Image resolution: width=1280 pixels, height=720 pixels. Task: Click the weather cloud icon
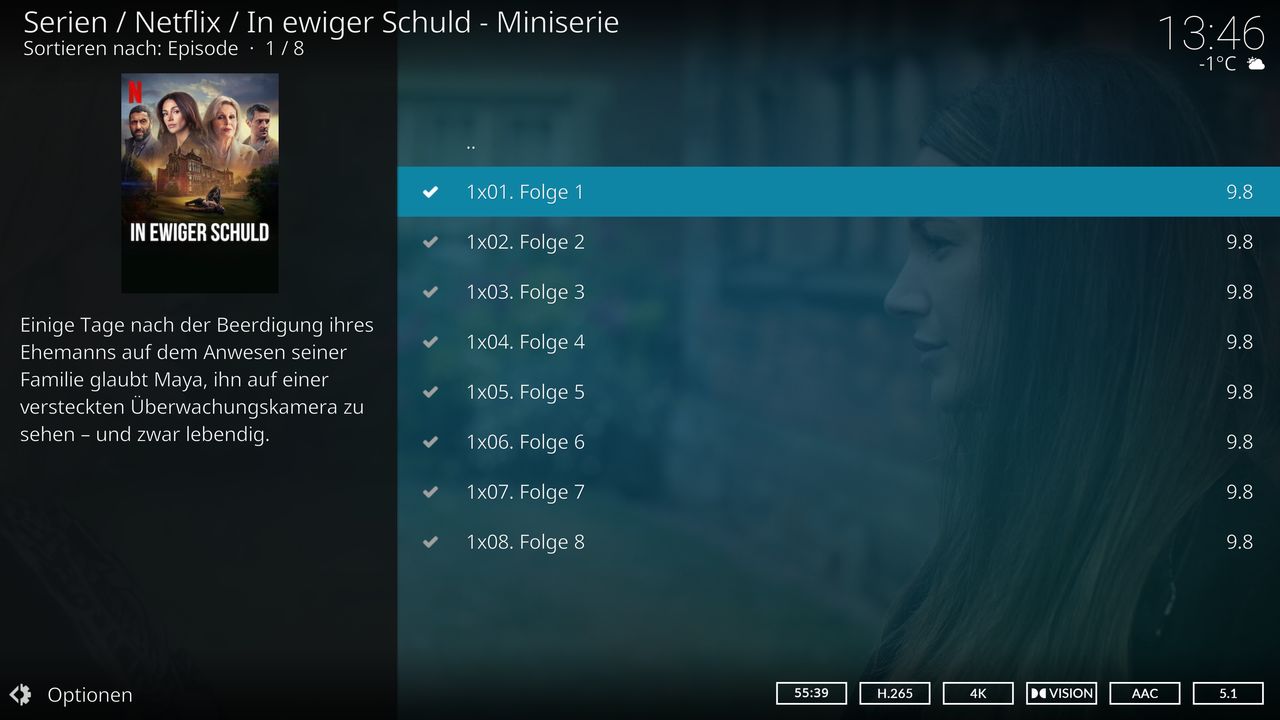(1256, 64)
